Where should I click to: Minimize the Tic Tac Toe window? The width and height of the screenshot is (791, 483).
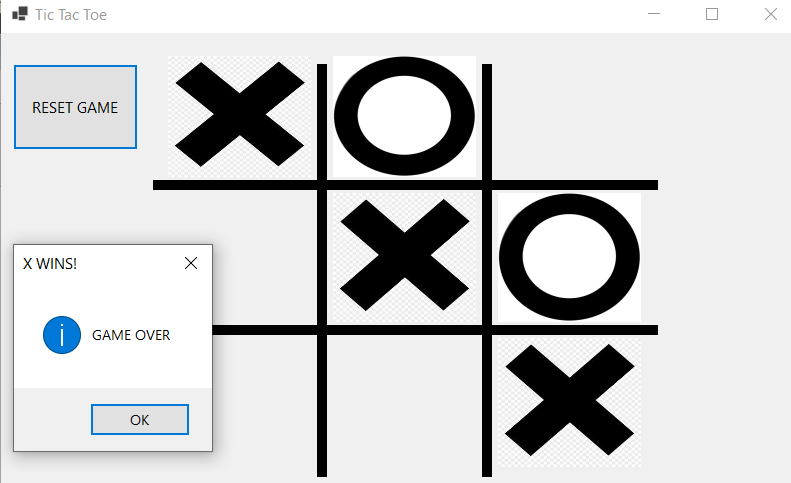[x=654, y=14]
